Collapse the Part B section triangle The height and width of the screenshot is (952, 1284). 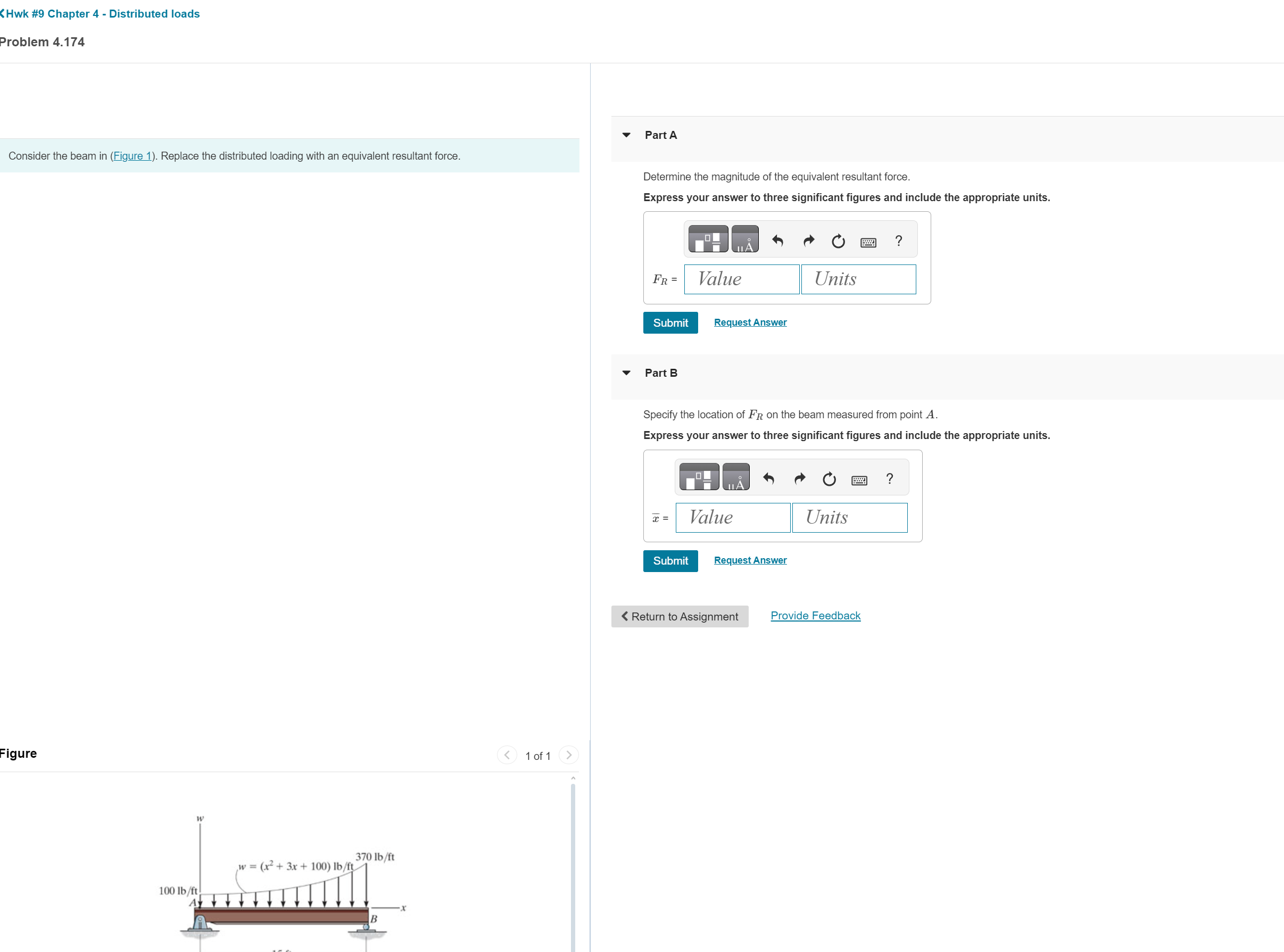pos(626,373)
